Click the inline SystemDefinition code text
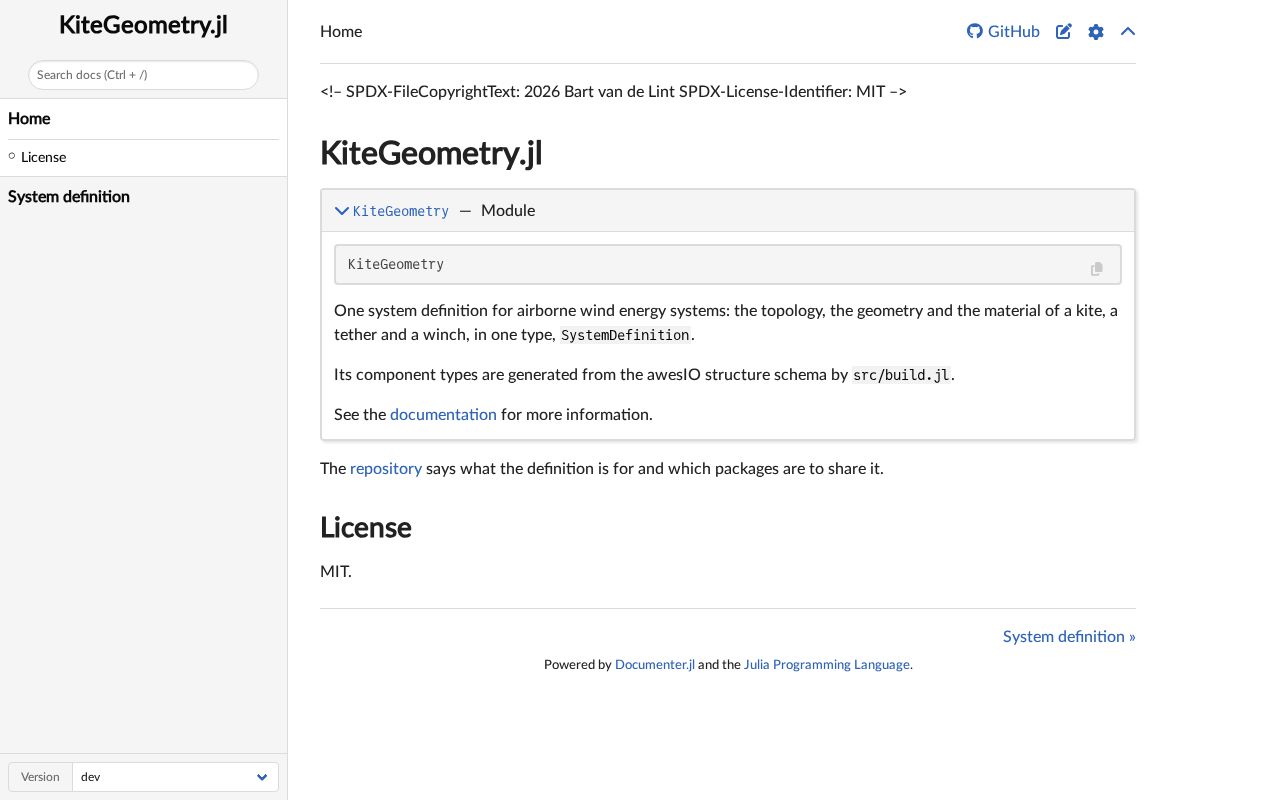 [625, 335]
